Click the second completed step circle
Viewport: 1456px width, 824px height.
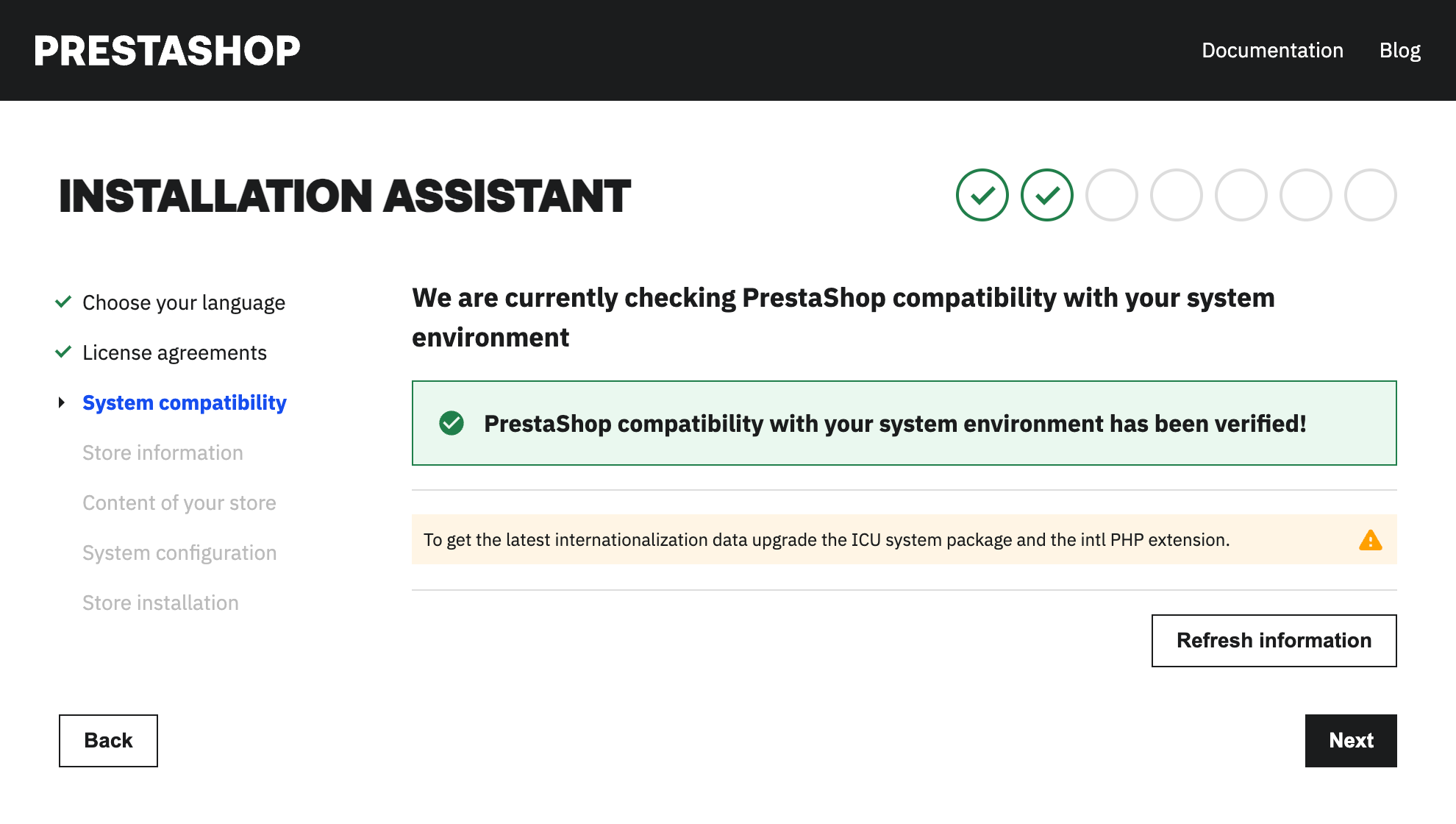[1046, 195]
